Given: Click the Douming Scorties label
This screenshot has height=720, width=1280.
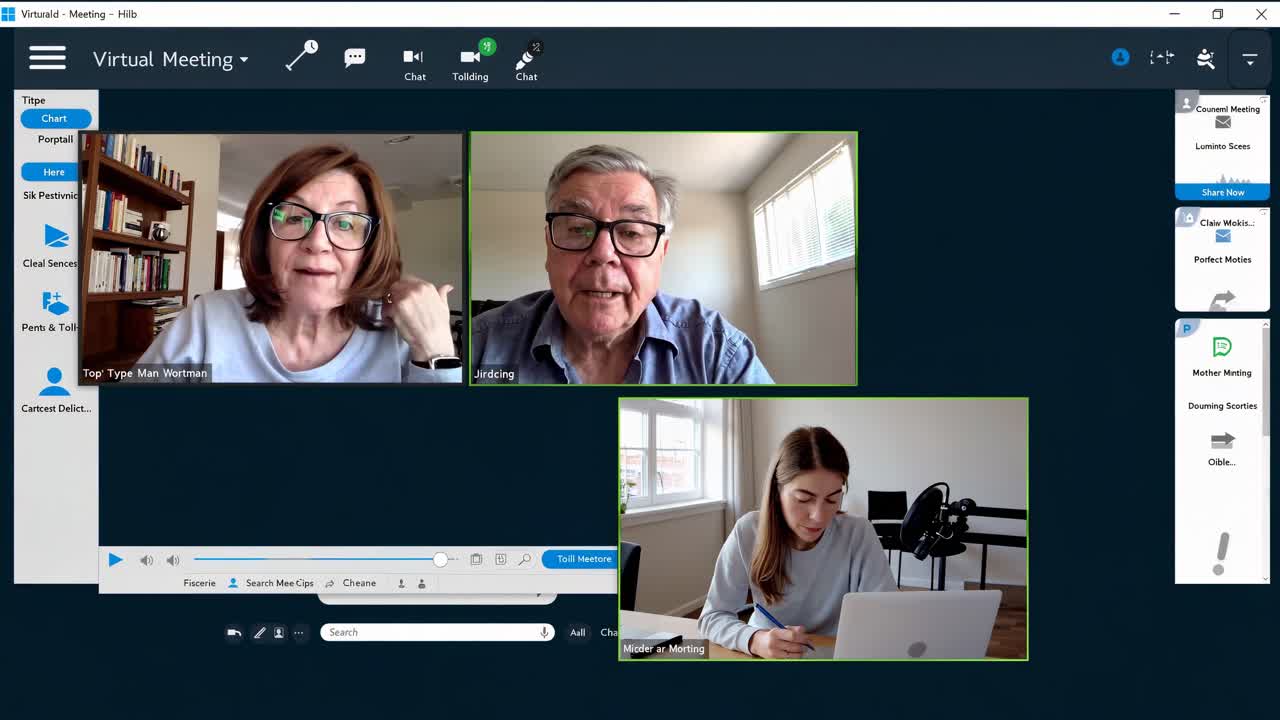Looking at the screenshot, I should [1222, 406].
